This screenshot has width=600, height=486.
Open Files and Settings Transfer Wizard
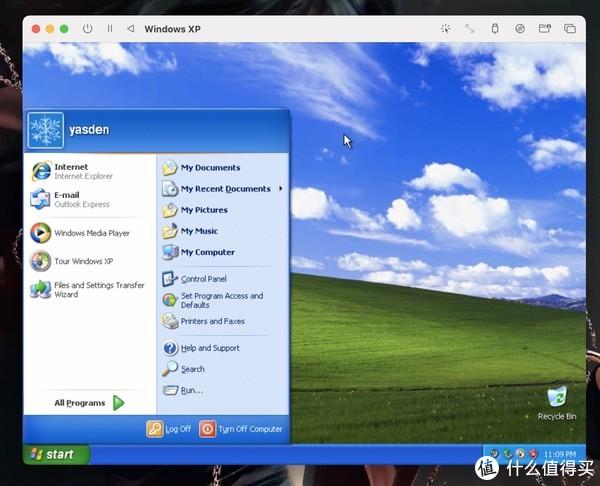tap(89, 290)
